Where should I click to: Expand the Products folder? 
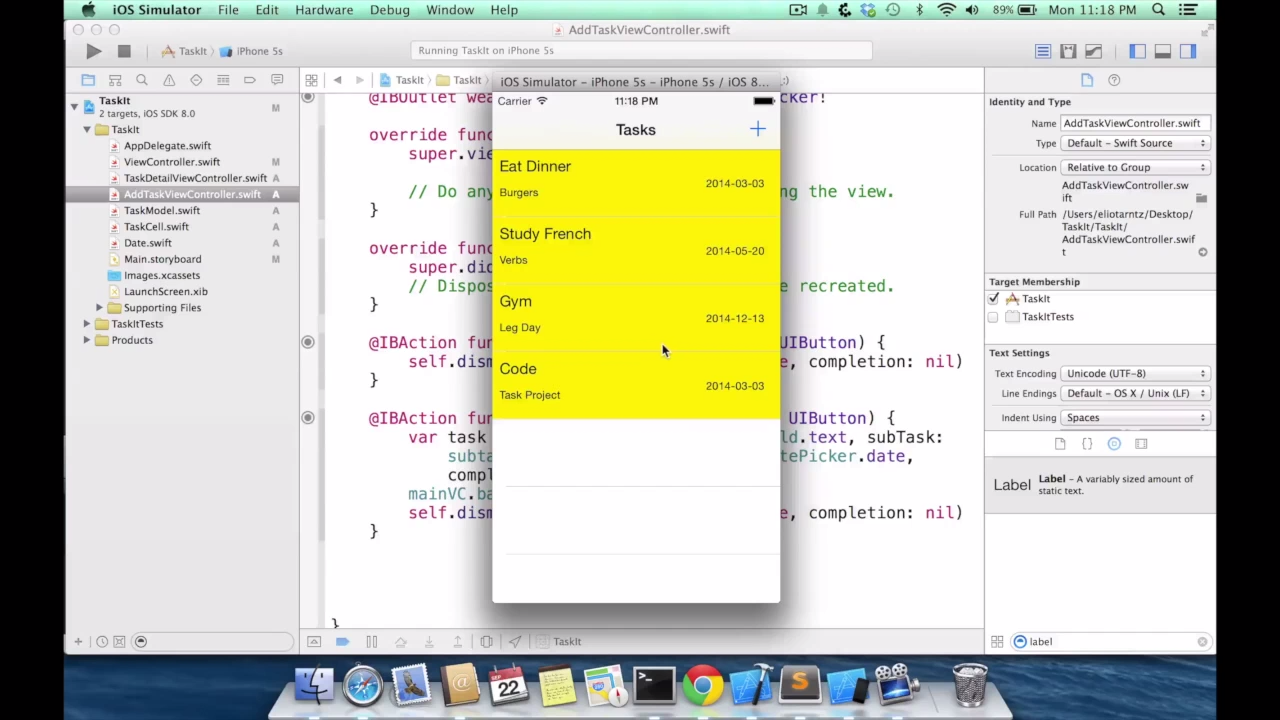coord(87,340)
